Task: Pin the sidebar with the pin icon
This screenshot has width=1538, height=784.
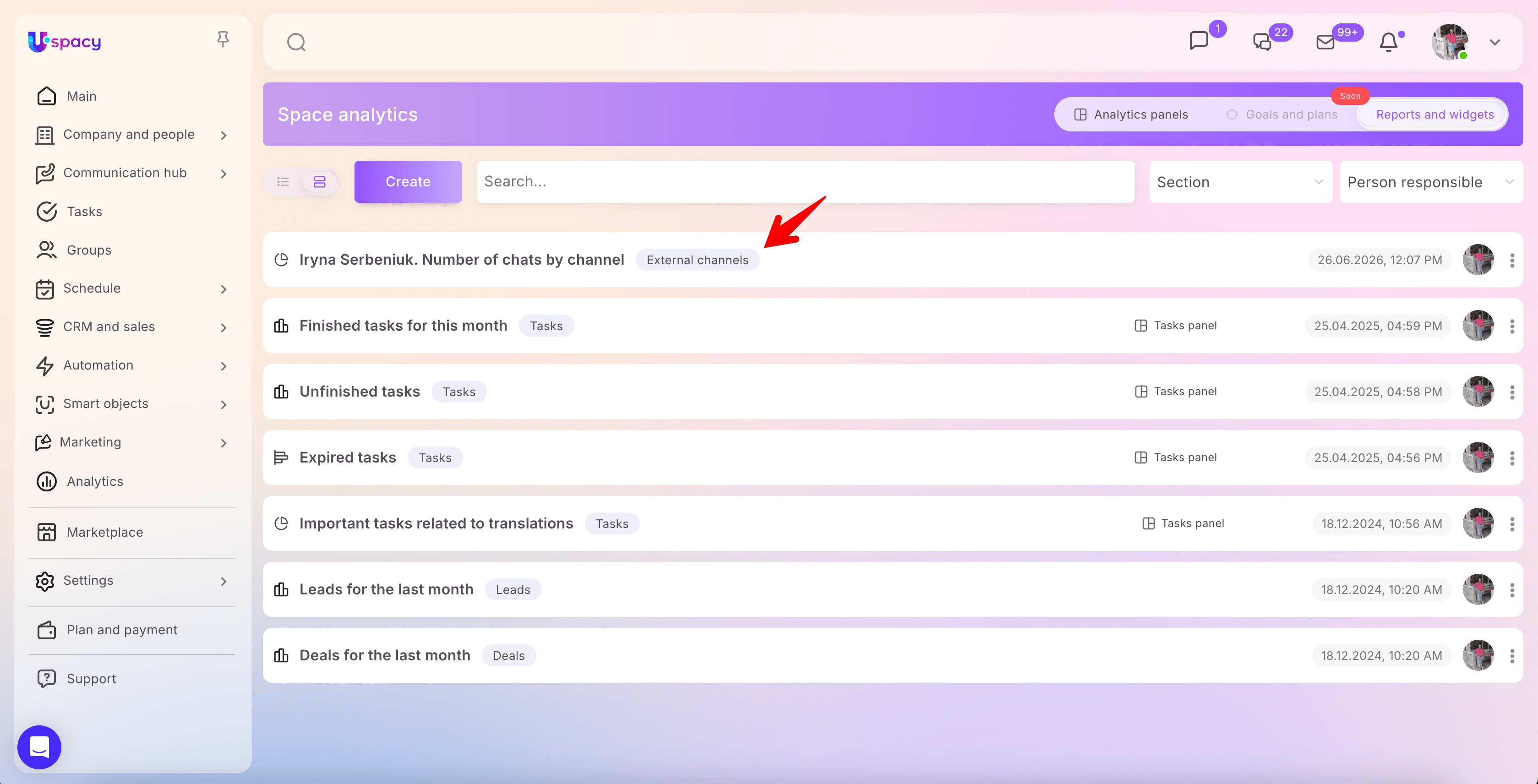Action: 223,39
